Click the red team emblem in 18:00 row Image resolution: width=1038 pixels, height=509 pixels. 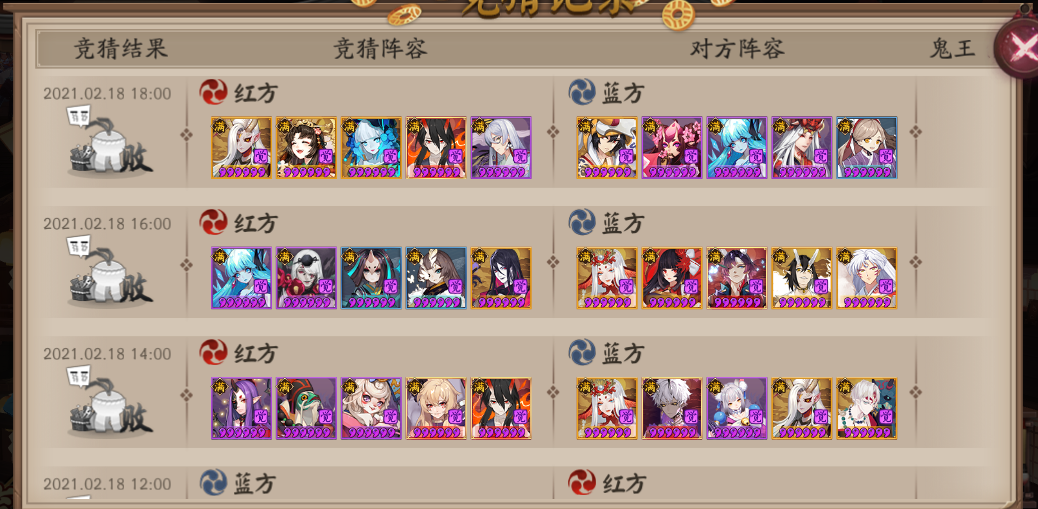(213, 92)
